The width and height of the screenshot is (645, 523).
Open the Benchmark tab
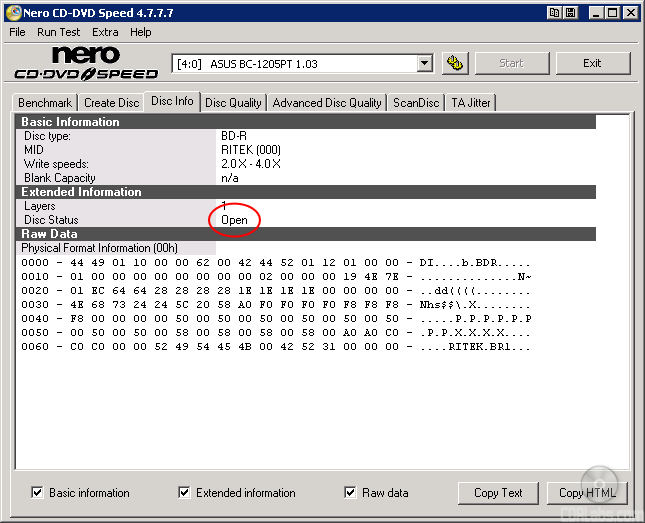(45, 102)
